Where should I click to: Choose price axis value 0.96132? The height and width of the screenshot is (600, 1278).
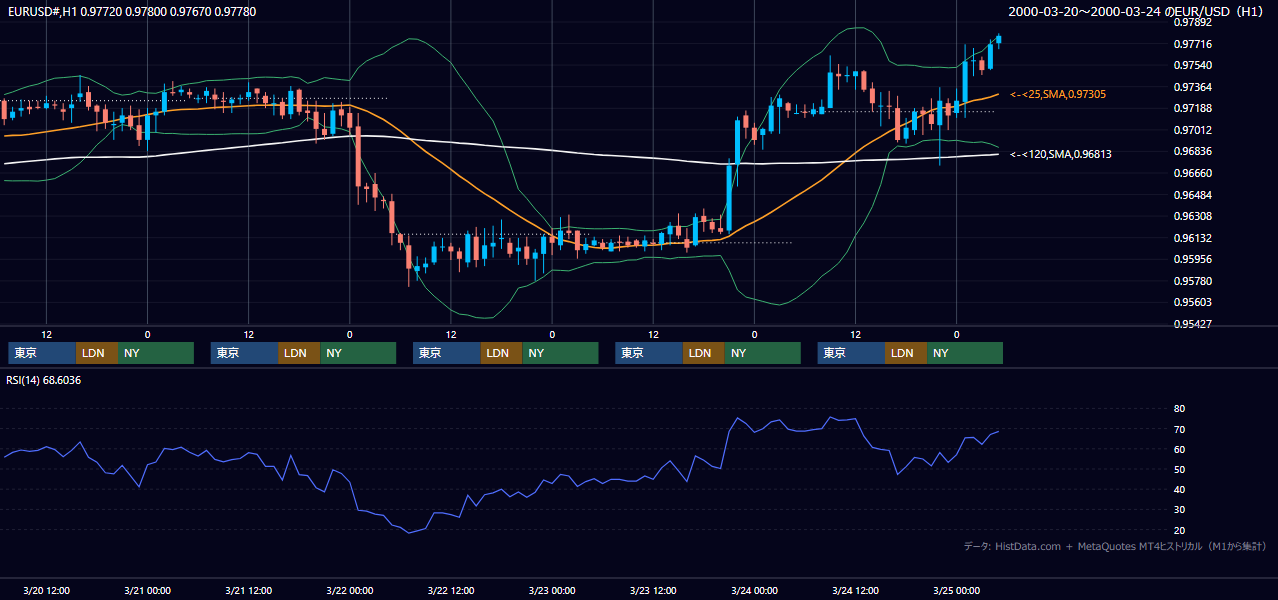(x=1192, y=238)
